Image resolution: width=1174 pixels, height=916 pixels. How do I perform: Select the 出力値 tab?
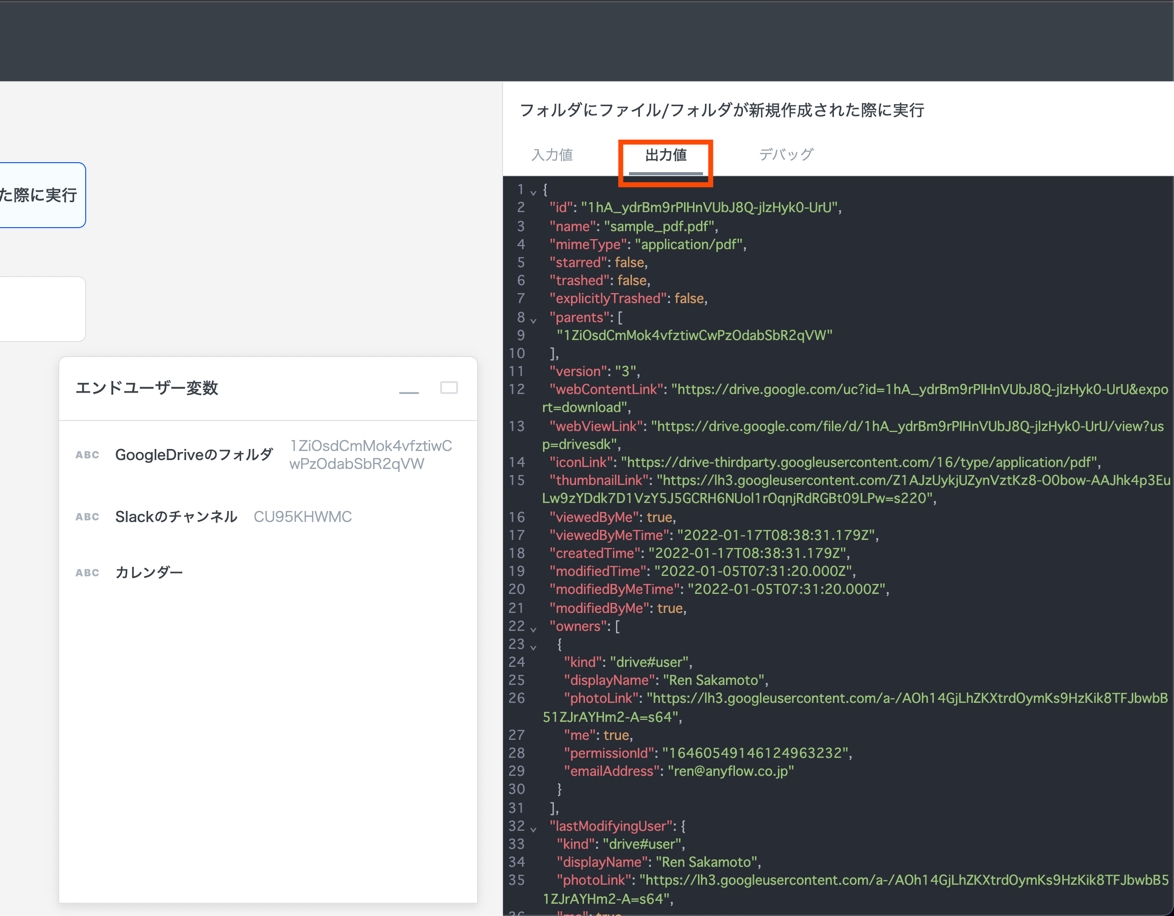[x=665, y=155]
